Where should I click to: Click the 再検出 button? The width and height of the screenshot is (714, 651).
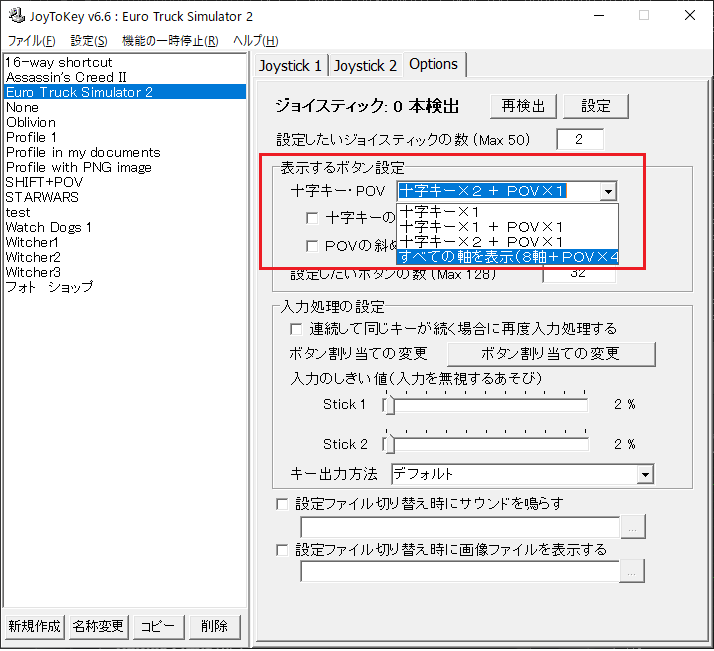pyautogui.click(x=523, y=106)
